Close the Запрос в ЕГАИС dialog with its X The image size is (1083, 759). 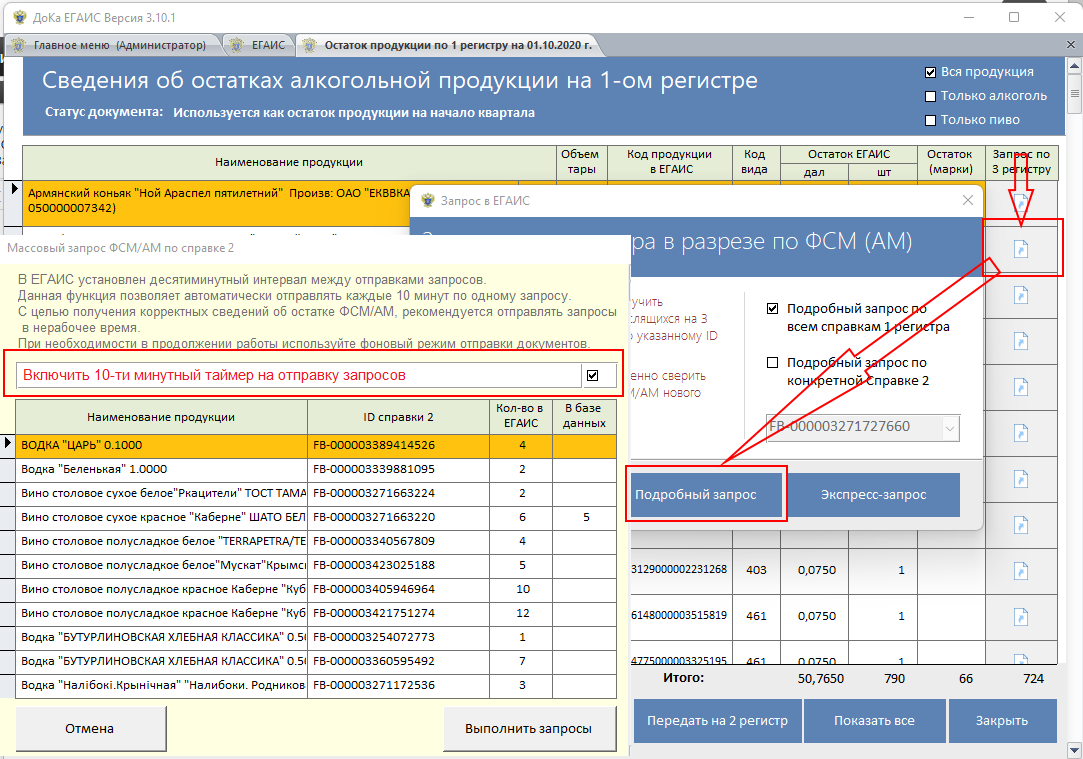967,201
